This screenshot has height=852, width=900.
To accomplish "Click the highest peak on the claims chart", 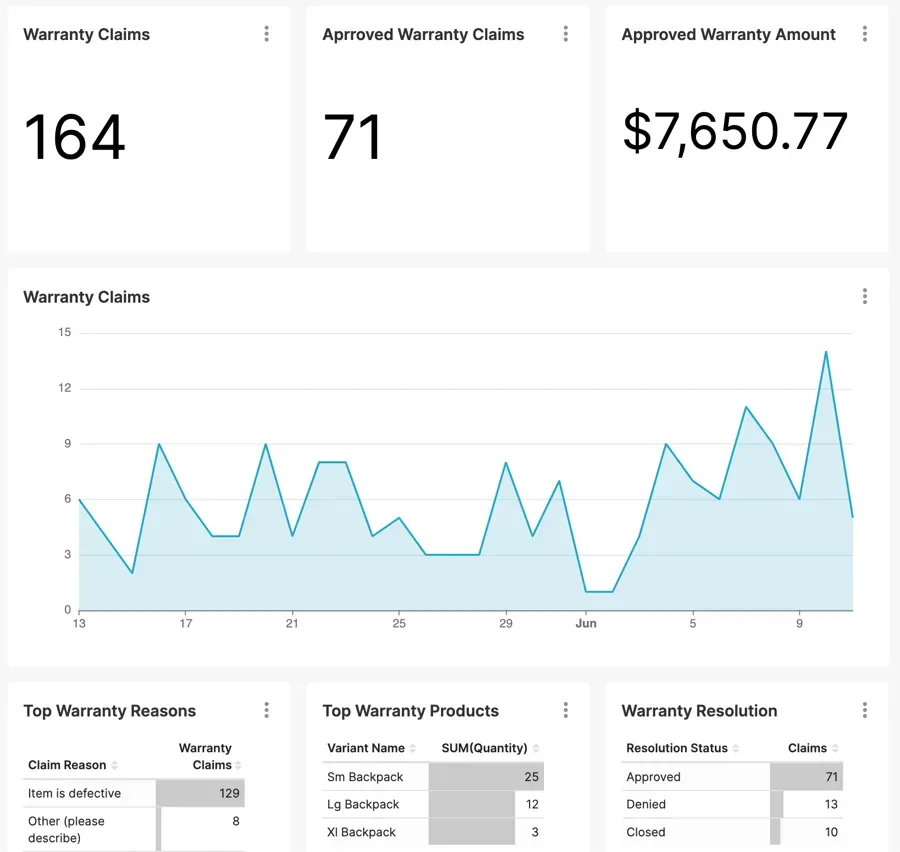I will click(826, 352).
